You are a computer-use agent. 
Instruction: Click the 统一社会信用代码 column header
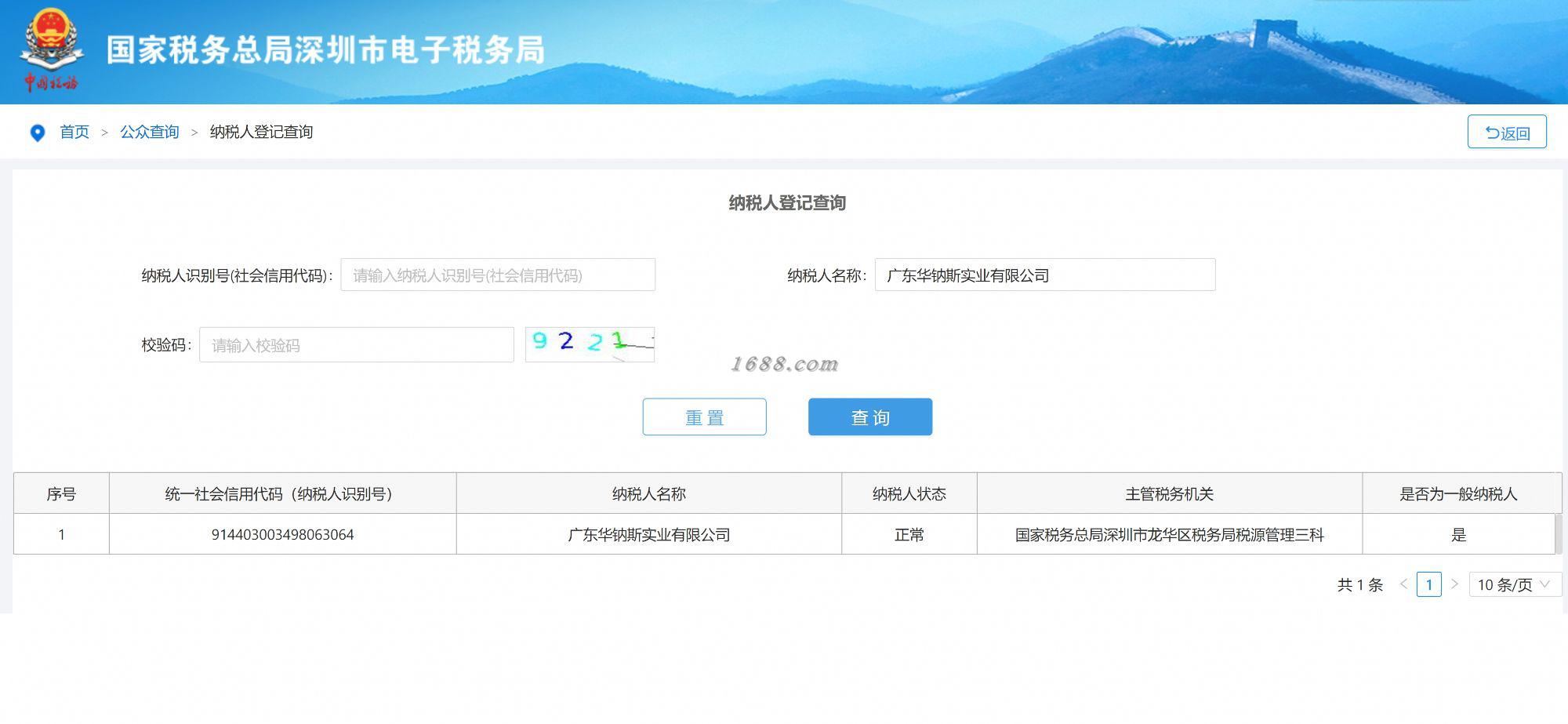click(282, 493)
